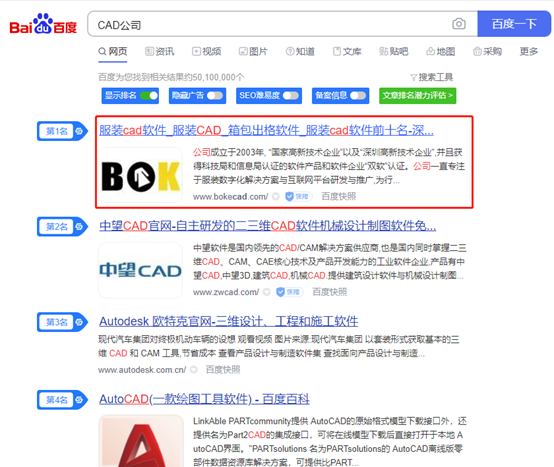Open 百度快照 for the zwcad result

click(330, 292)
